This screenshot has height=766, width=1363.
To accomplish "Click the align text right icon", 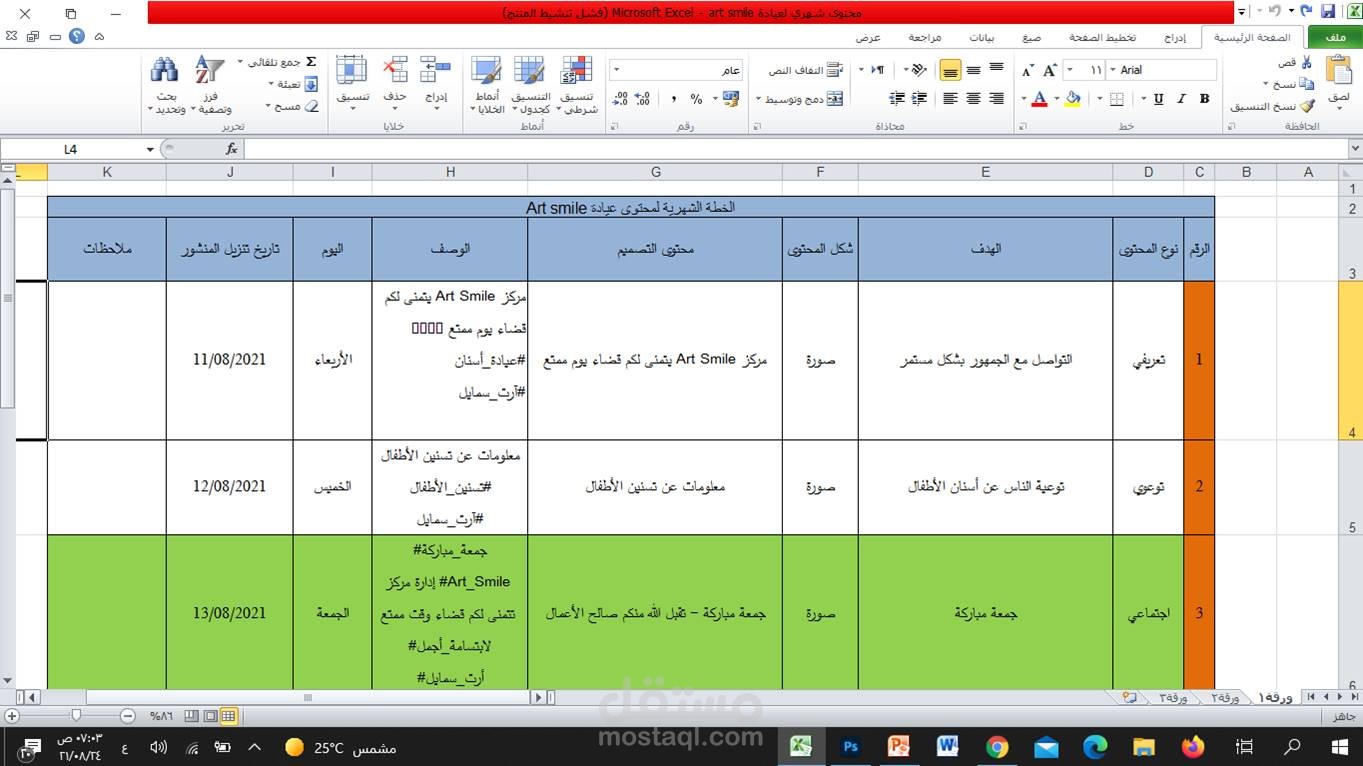I will pos(996,99).
